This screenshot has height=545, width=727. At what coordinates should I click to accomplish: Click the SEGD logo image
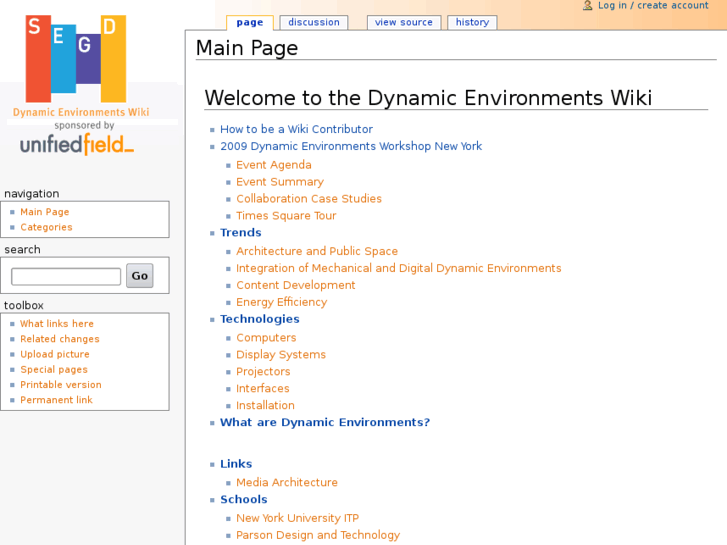click(x=76, y=59)
